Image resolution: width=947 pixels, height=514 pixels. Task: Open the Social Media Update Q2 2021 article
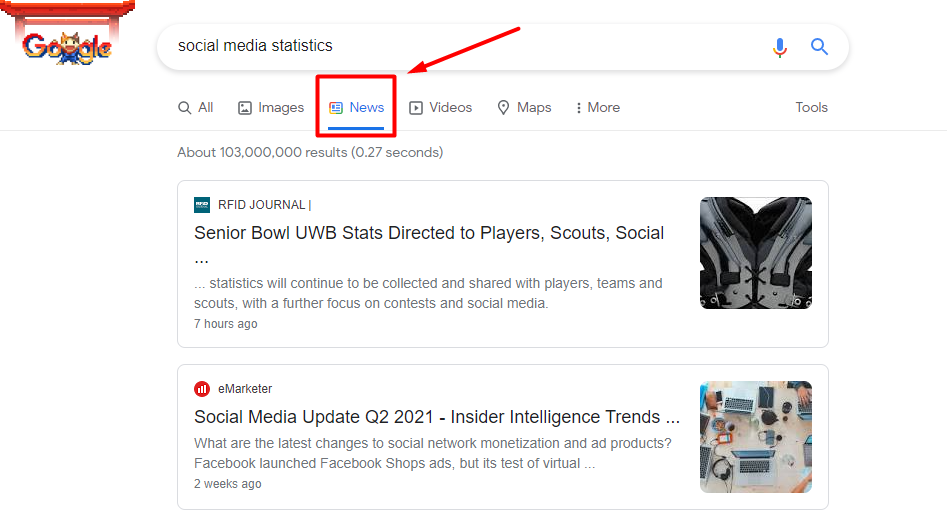(436, 417)
